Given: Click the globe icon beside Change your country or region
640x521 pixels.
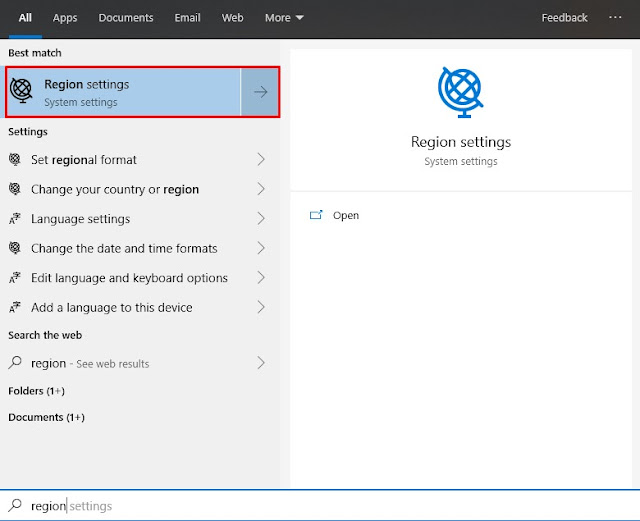Looking at the screenshot, I should coord(15,189).
